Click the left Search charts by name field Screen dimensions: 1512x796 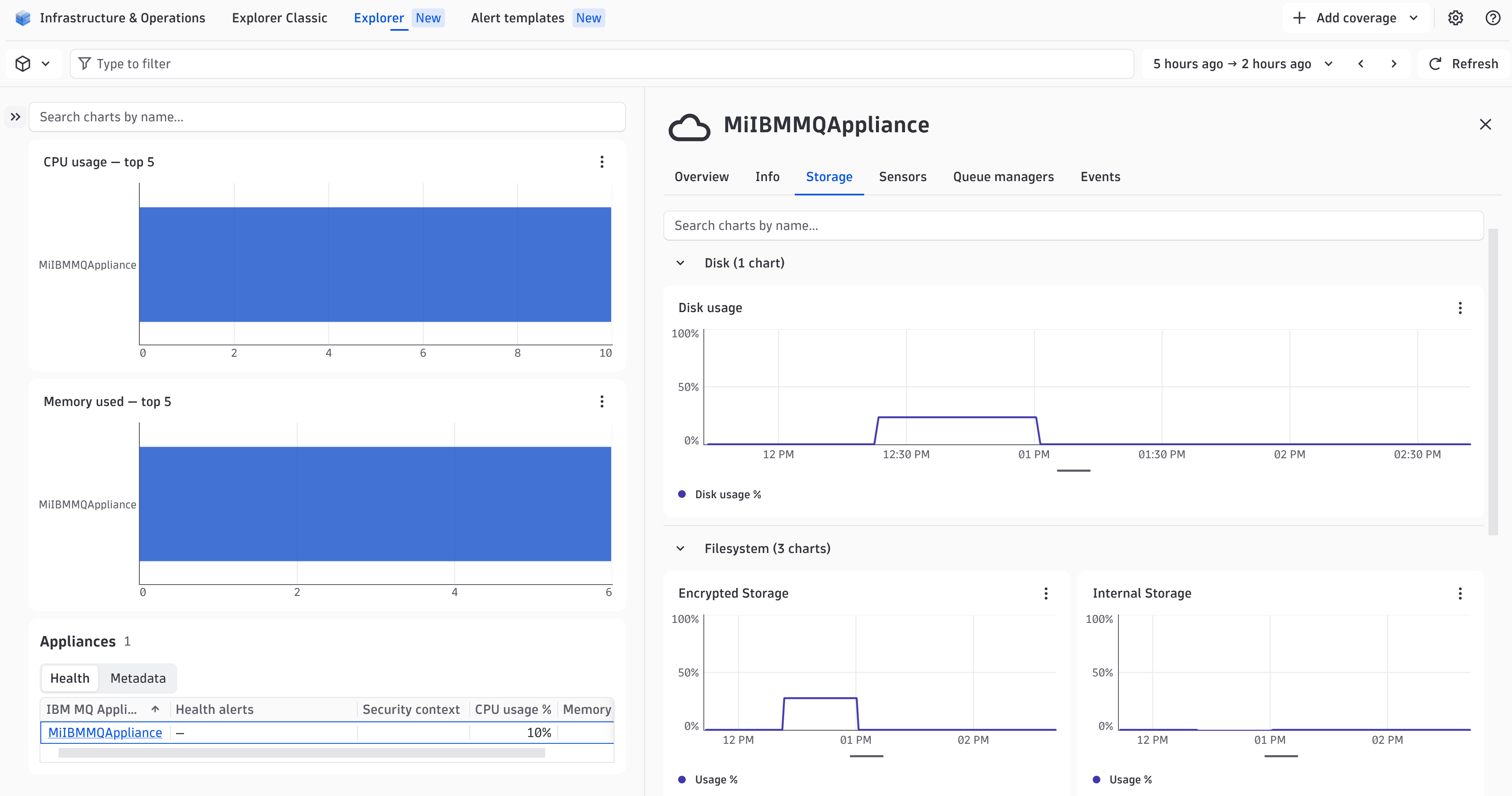tap(327, 117)
